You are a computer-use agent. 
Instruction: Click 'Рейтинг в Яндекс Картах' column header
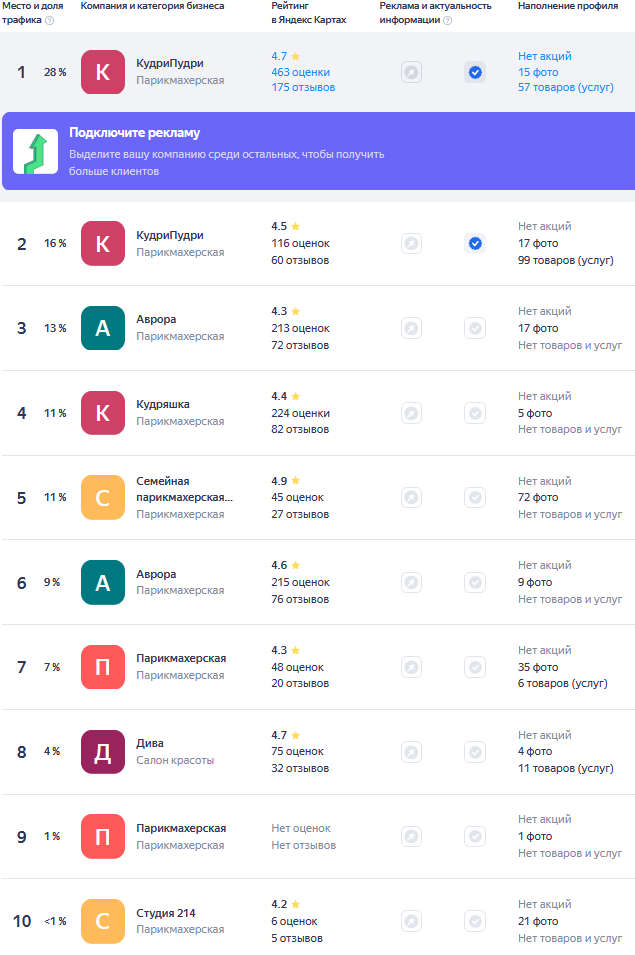click(309, 13)
